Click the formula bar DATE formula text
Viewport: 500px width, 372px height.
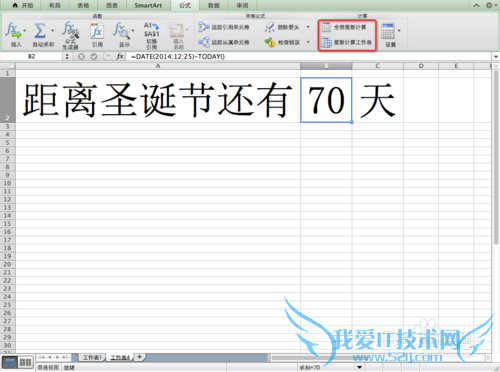point(178,57)
